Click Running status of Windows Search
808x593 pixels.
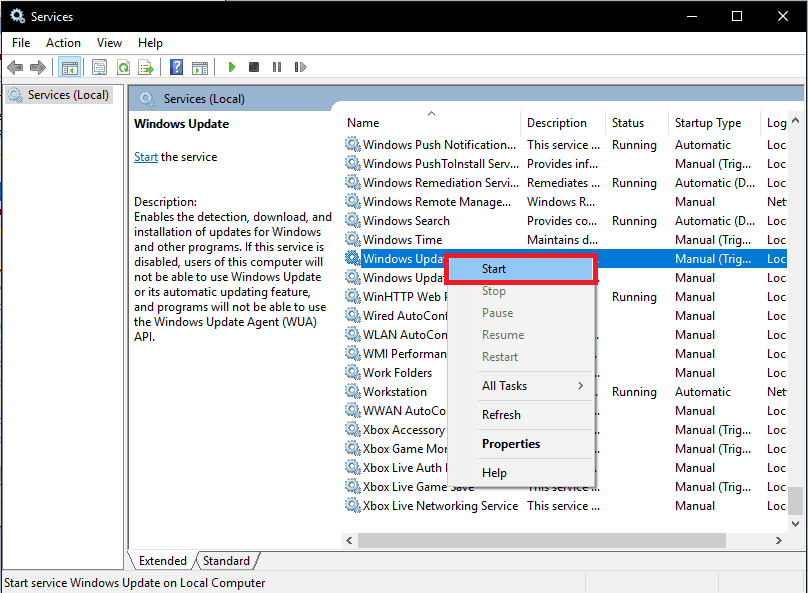[634, 221]
